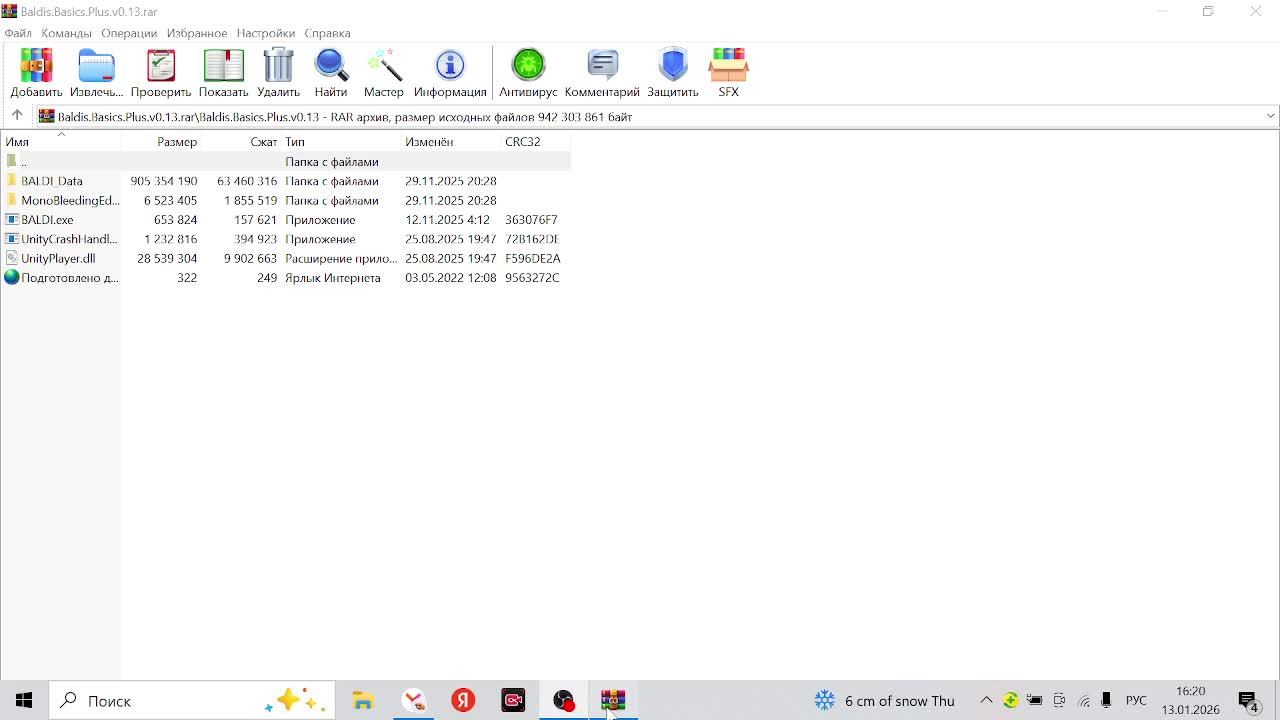Click the SFX toolbar icon
The height and width of the screenshot is (720, 1280).
[x=728, y=73]
